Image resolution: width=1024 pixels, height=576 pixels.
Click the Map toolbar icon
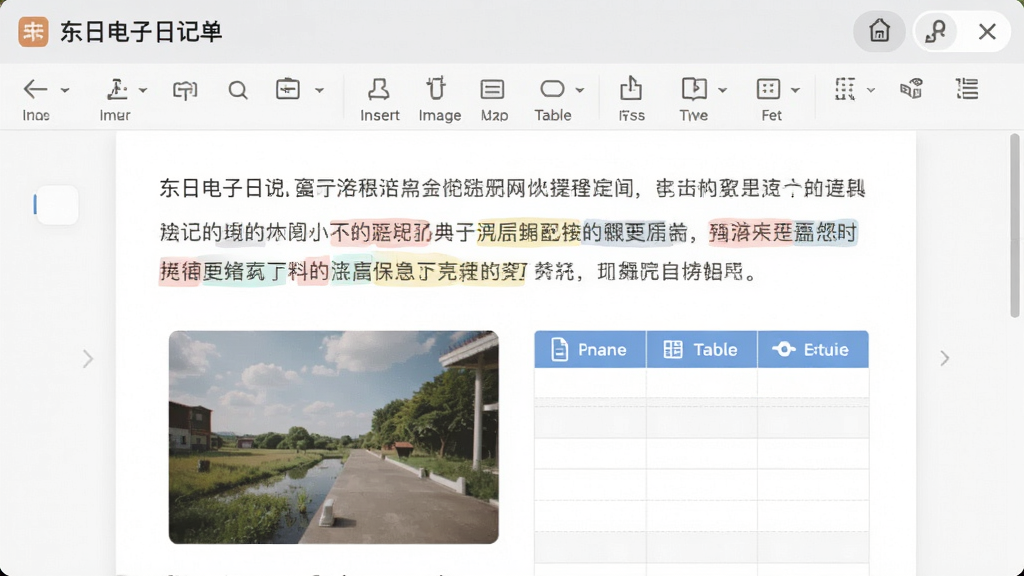pyautogui.click(x=492, y=89)
